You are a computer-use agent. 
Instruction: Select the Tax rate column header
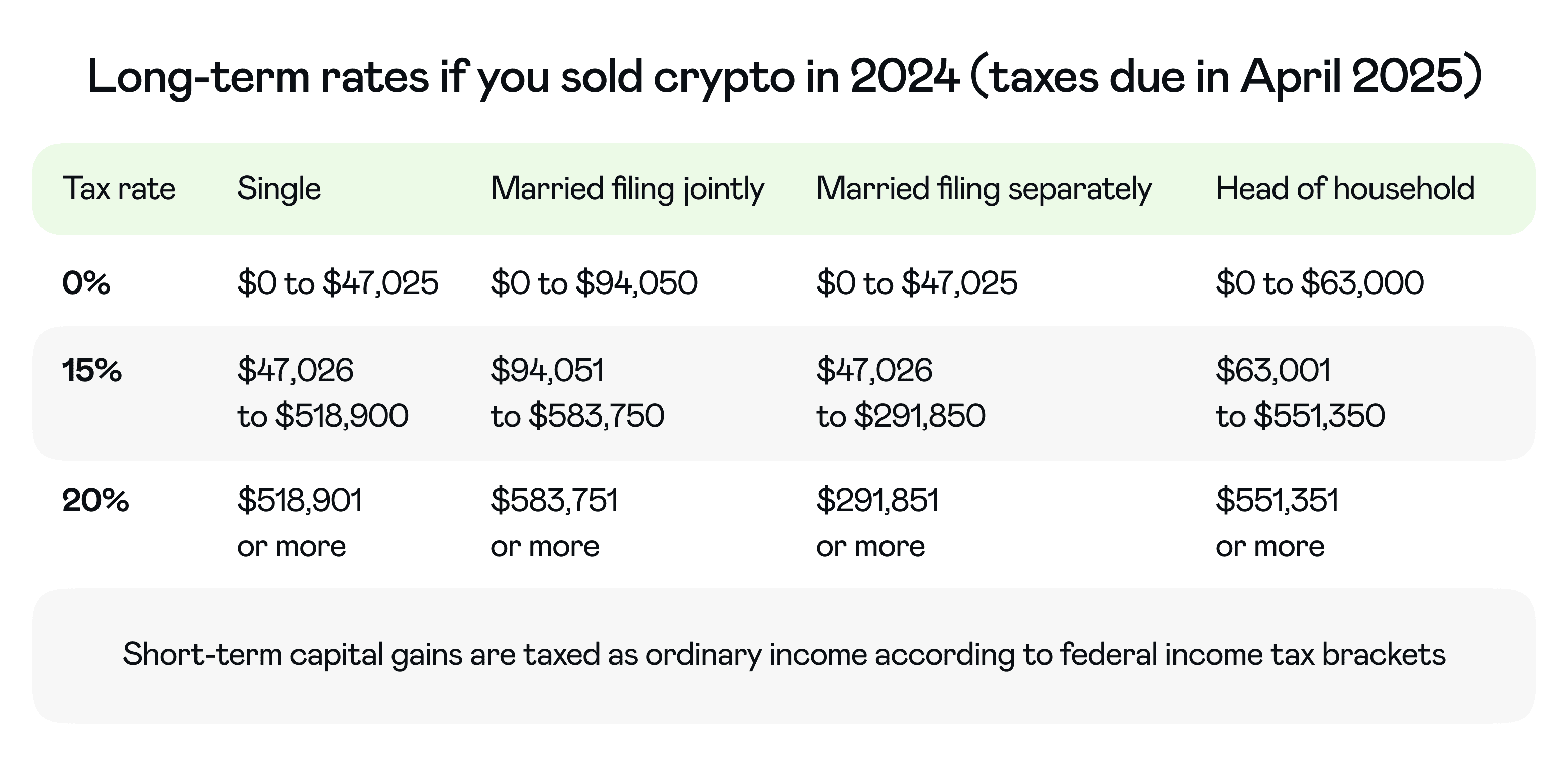pyautogui.click(x=119, y=189)
